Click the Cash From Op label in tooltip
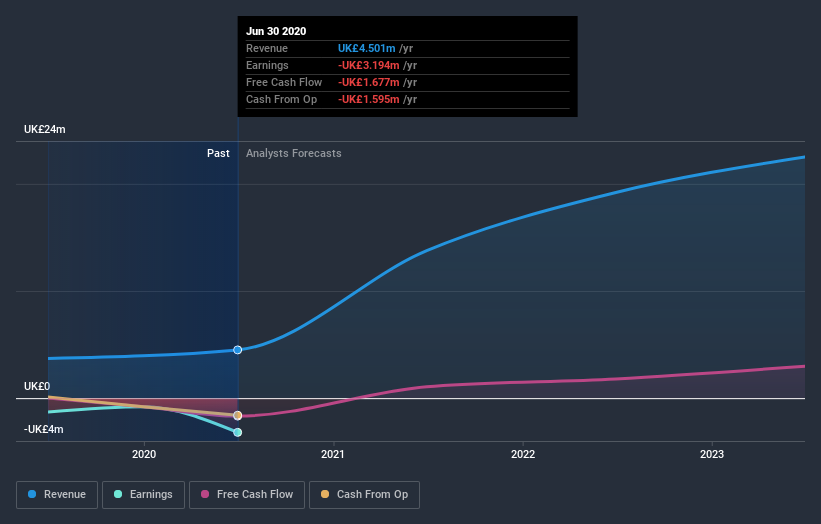Screen dimensions: 821x524 point(282,99)
